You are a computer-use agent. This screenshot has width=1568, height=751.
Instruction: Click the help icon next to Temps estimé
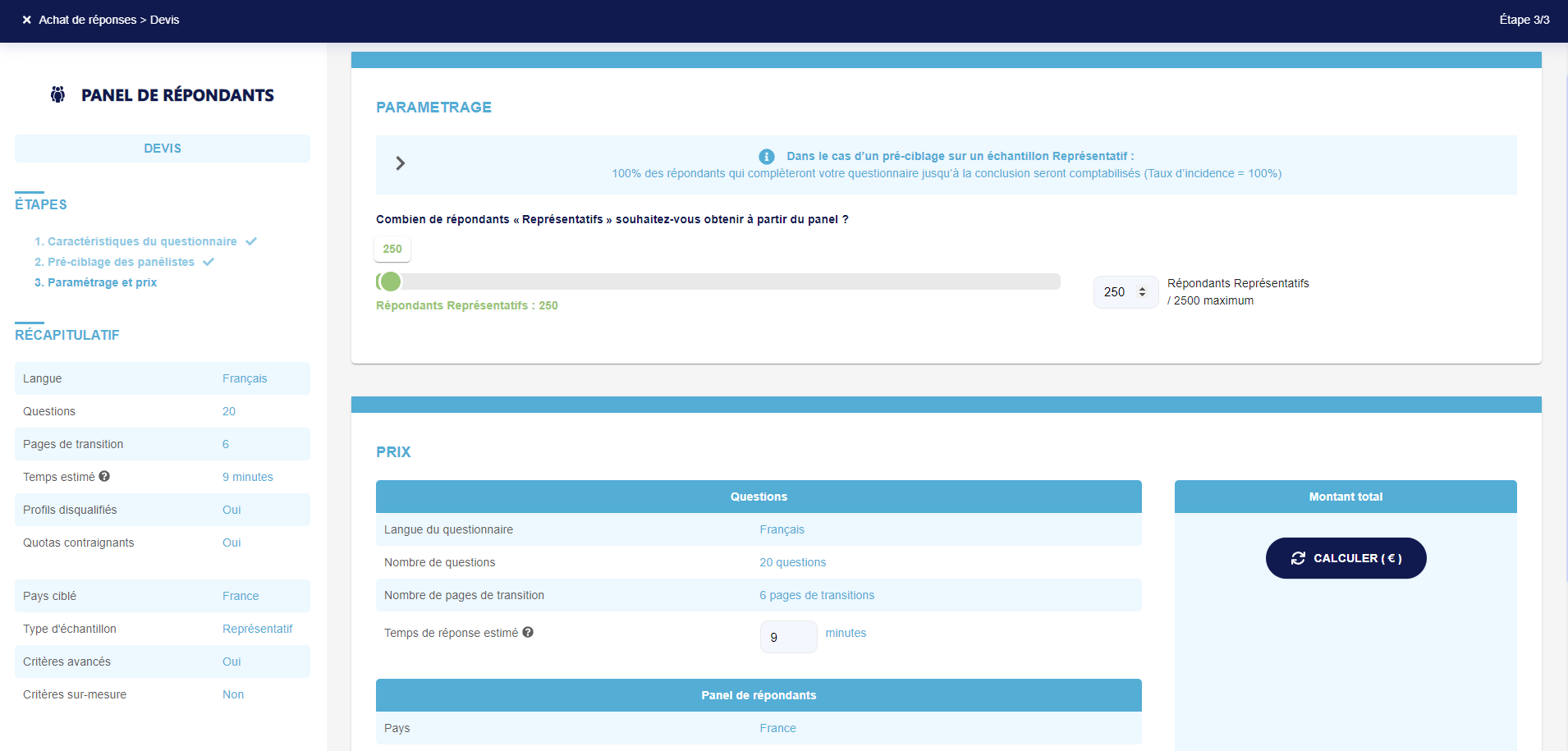(103, 476)
